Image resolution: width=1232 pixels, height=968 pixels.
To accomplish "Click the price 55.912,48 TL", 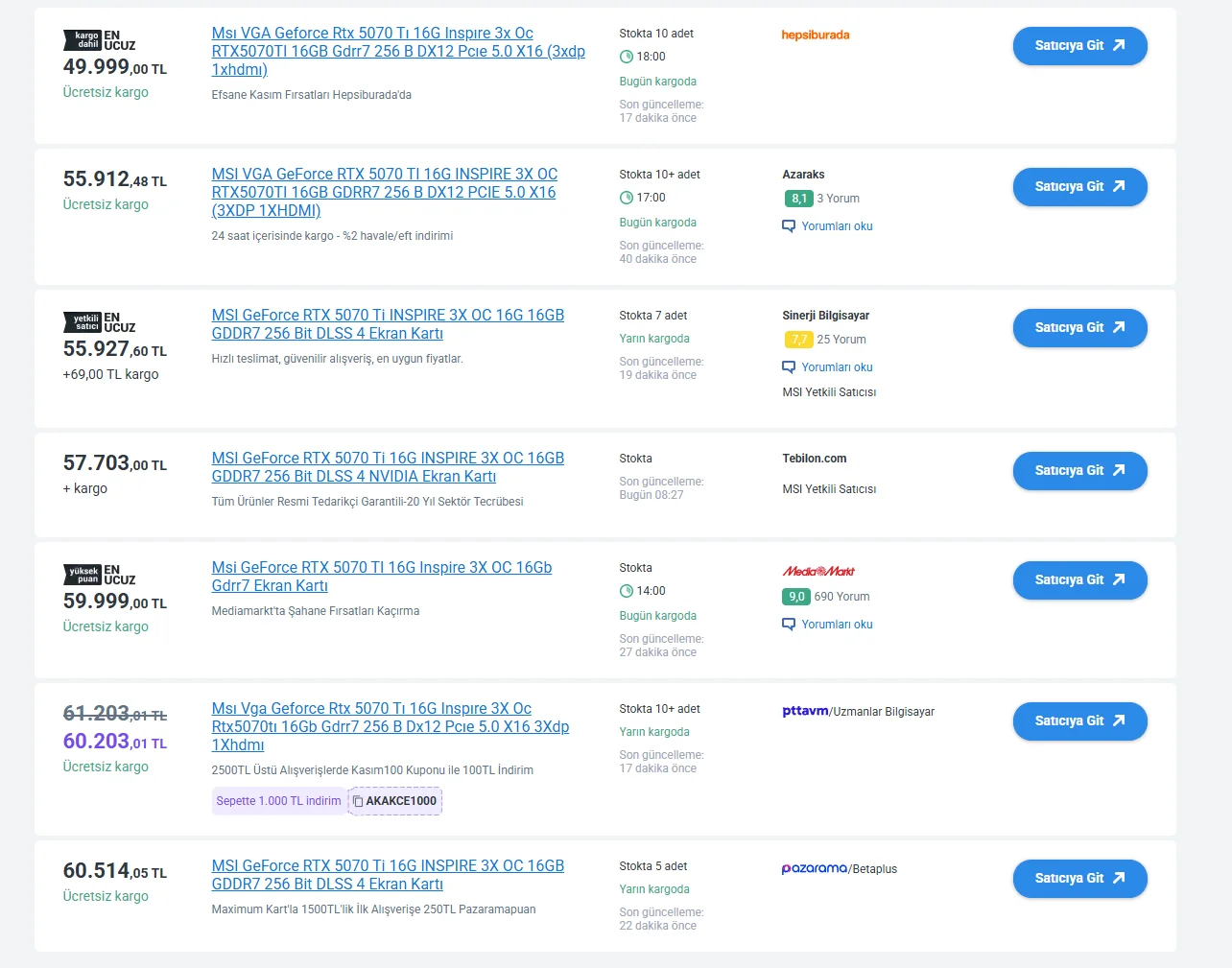I will [x=115, y=179].
